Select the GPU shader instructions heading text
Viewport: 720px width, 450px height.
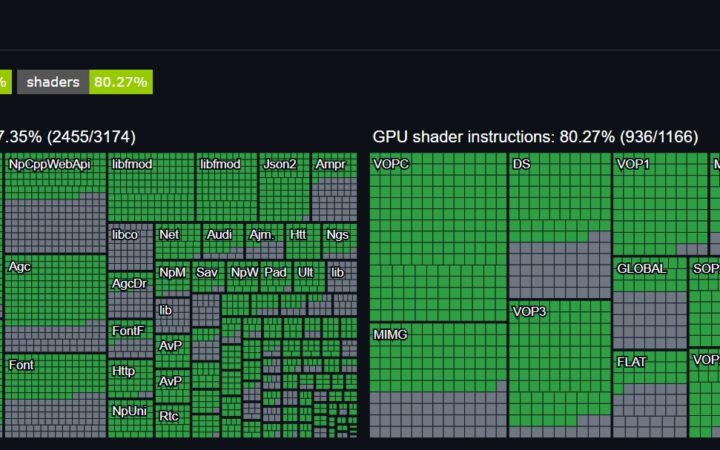(535, 137)
